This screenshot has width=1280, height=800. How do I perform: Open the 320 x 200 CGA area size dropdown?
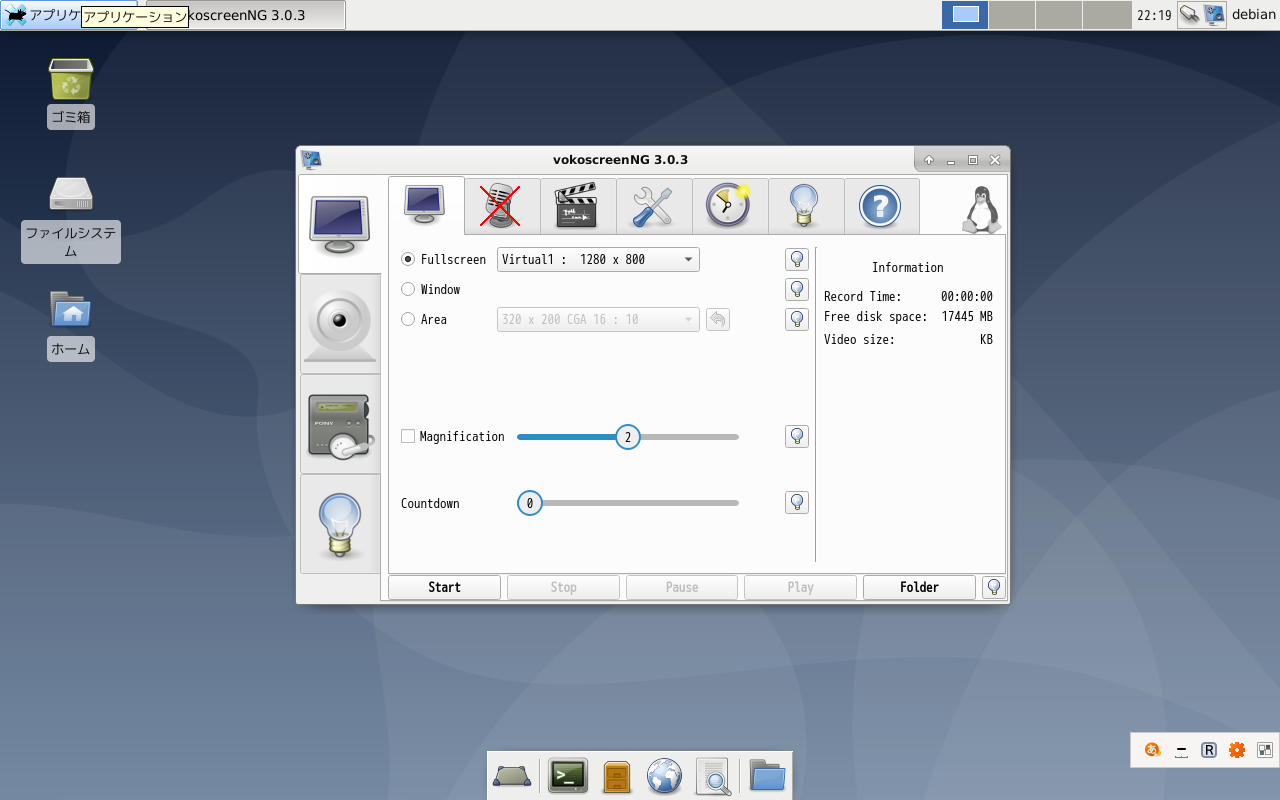598,319
